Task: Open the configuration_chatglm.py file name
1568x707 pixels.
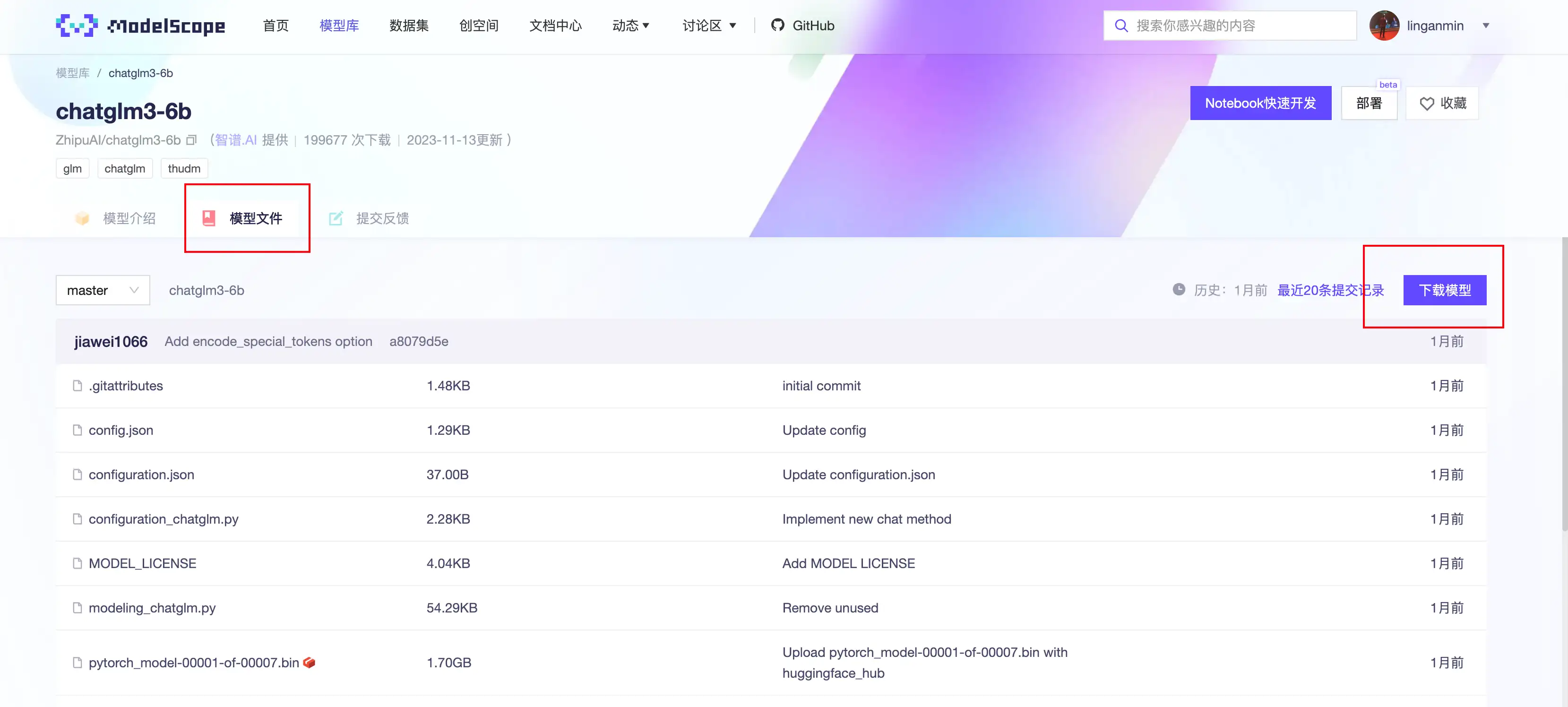Action: pos(164,519)
